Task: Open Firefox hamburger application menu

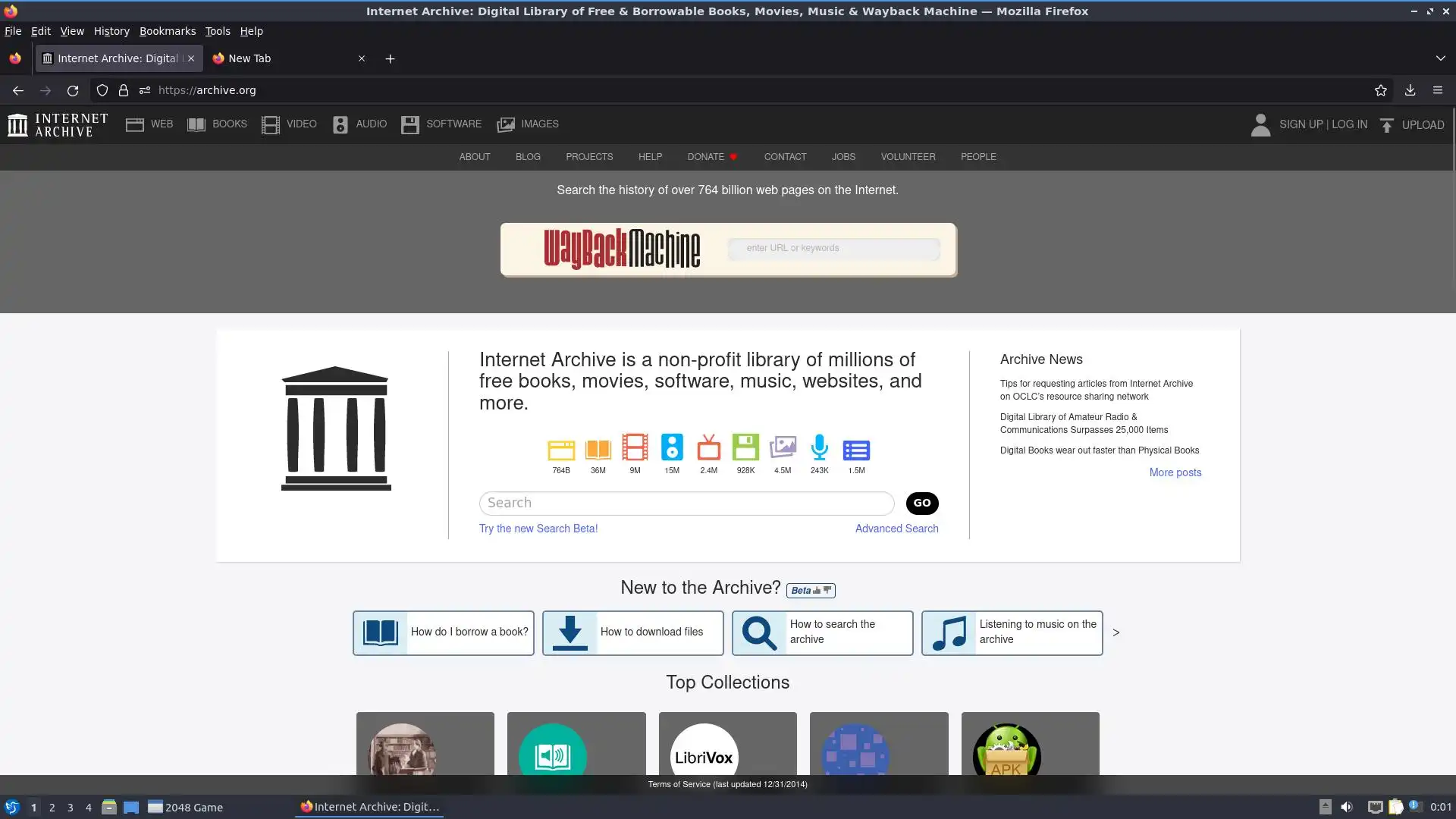Action: [x=1437, y=90]
